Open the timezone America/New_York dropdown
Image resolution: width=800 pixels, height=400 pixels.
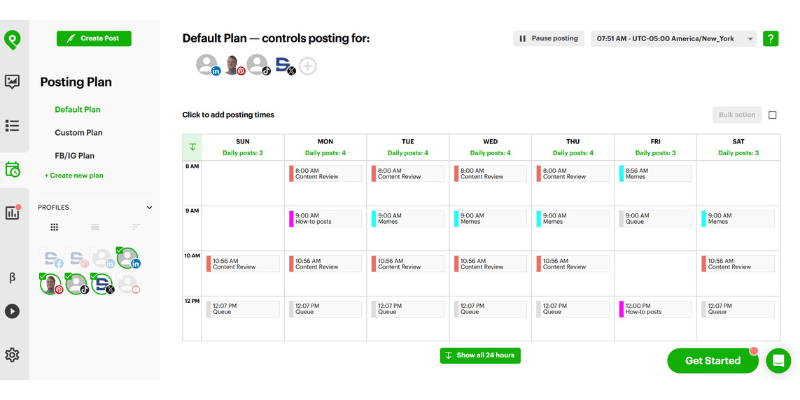coord(675,39)
